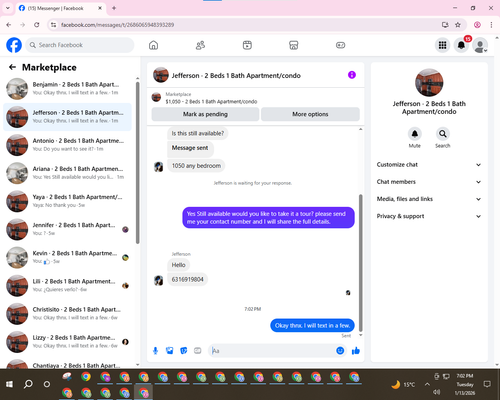The width and height of the screenshot is (500, 400).
Task: Open Windows notification center icon
Action: tap(487, 384)
